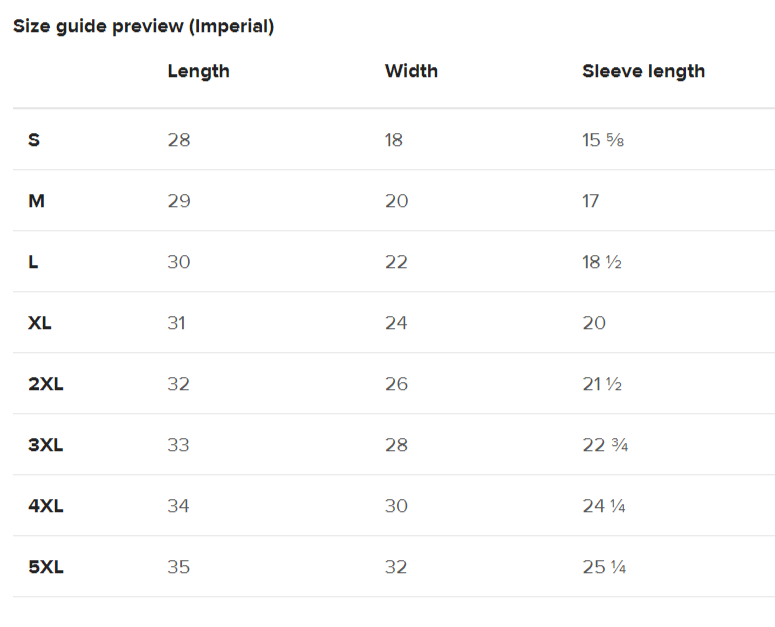Click the 15 ⅝ sleeve length value
Viewport: 775px width, 627px height.
pyautogui.click(x=603, y=140)
